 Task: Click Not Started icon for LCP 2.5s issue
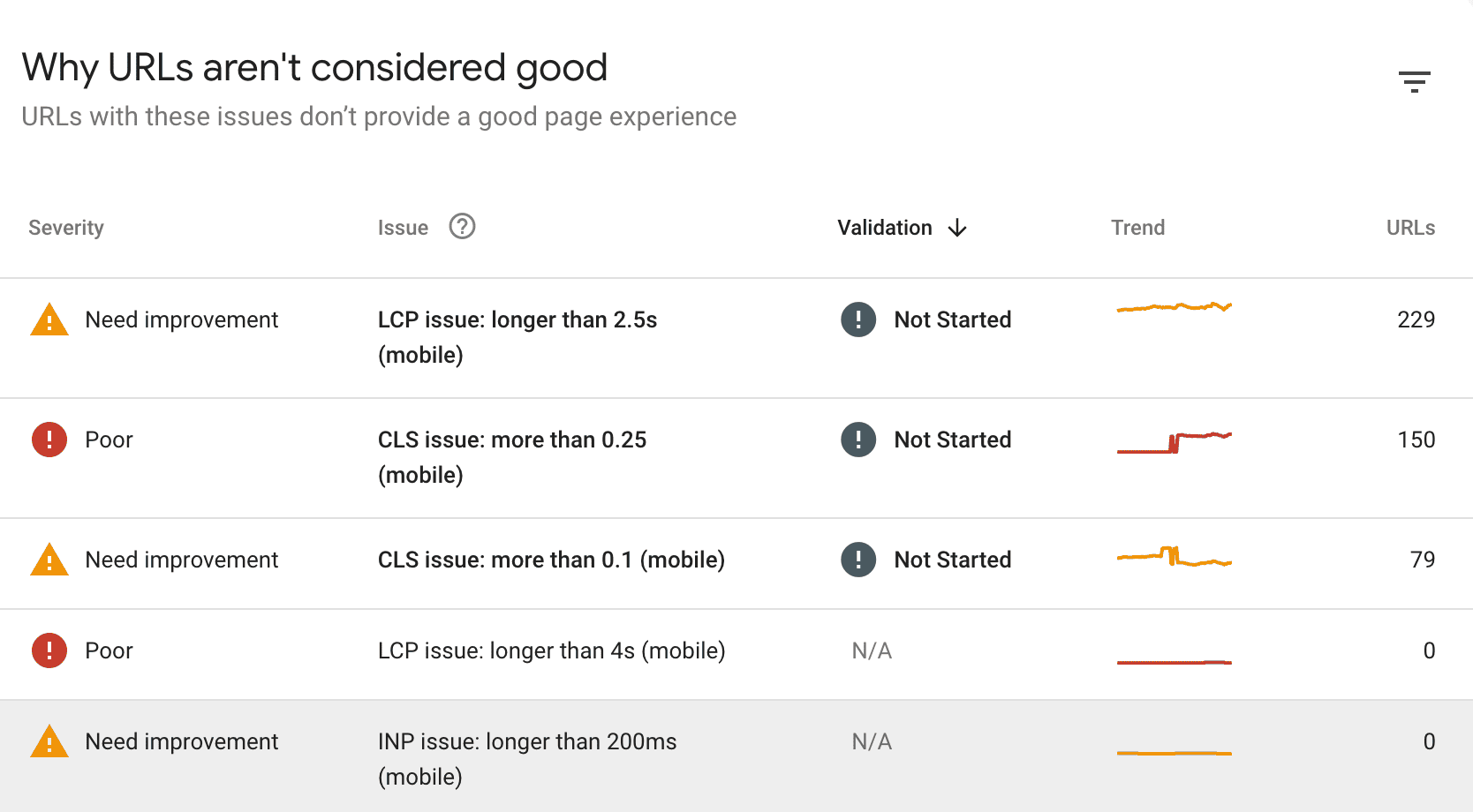pyautogui.click(x=858, y=320)
